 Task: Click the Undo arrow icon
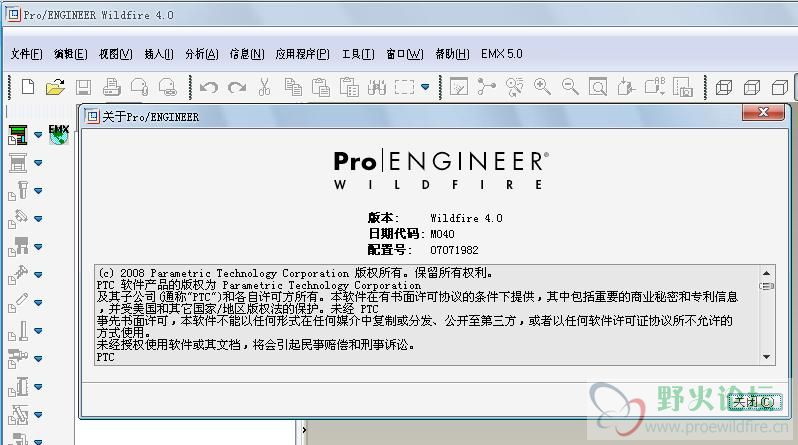(x=209, y=88)
